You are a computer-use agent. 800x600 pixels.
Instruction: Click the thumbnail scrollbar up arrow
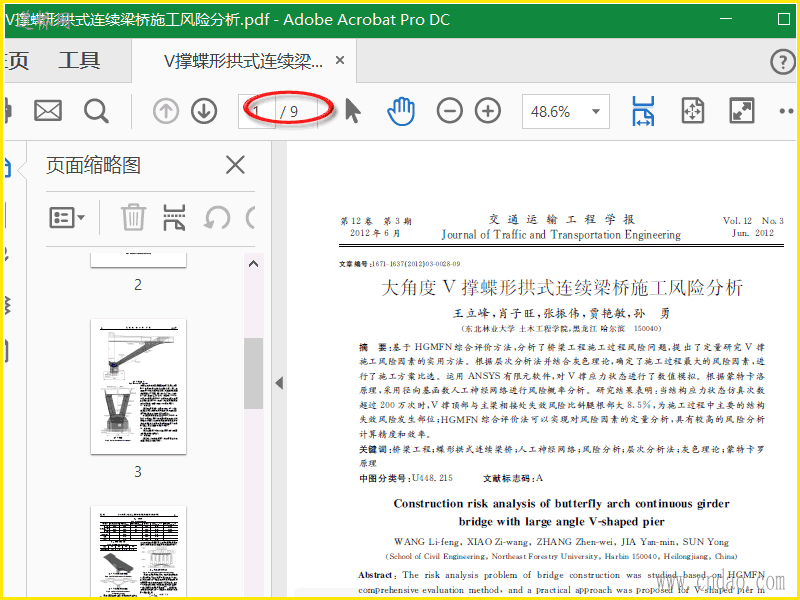(253, 264)
